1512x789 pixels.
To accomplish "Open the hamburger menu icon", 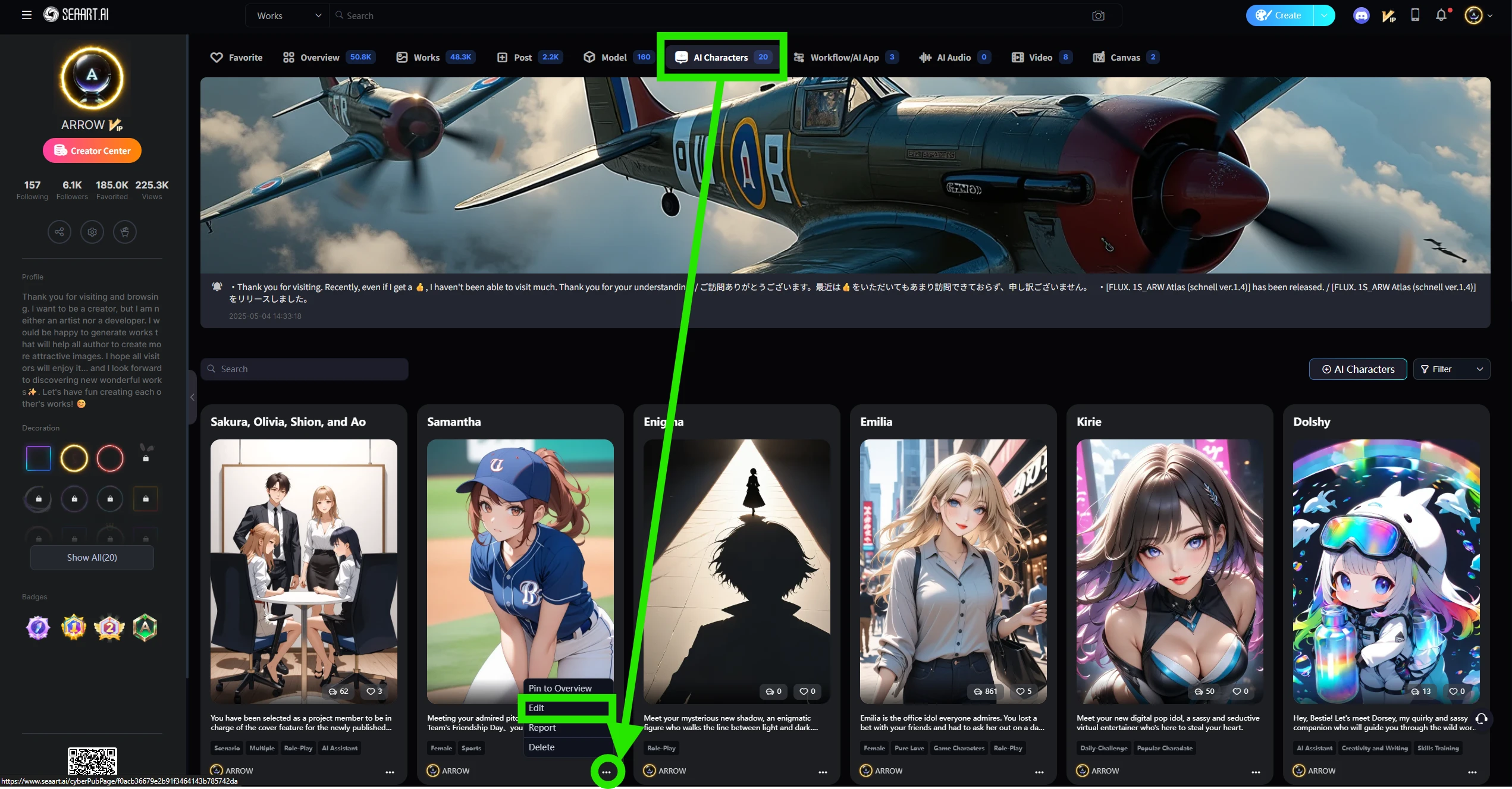I will [27, 15].
